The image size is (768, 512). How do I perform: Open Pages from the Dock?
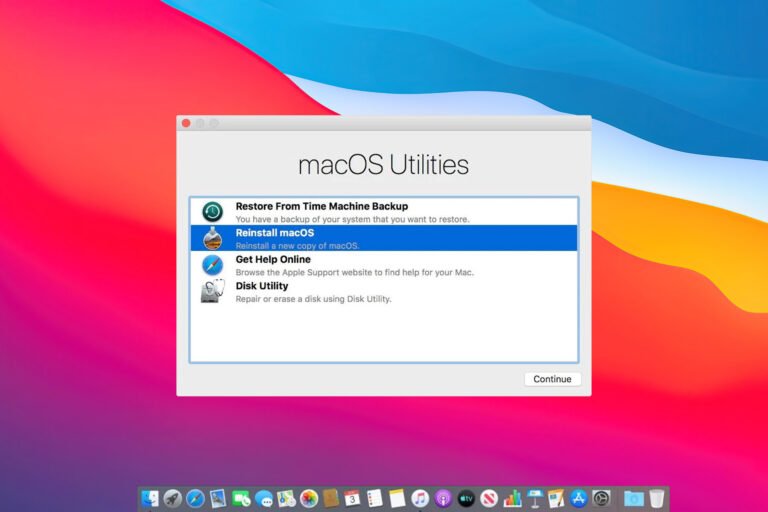(556, 499)
